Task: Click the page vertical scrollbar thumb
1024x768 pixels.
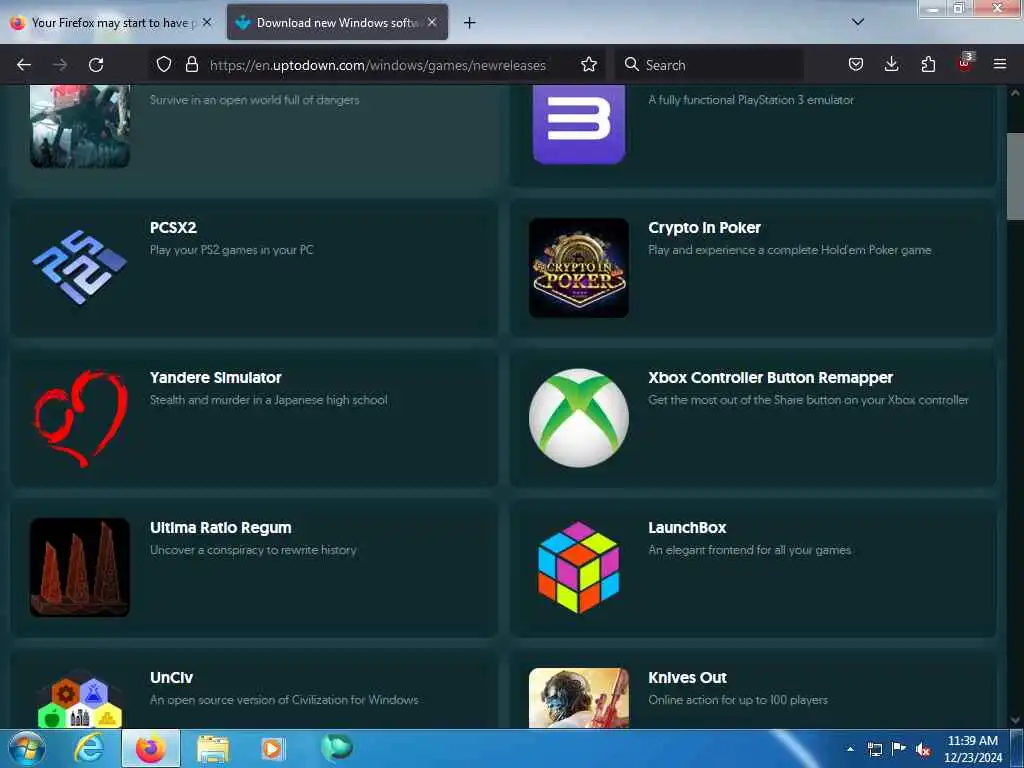Action: 1015,176
